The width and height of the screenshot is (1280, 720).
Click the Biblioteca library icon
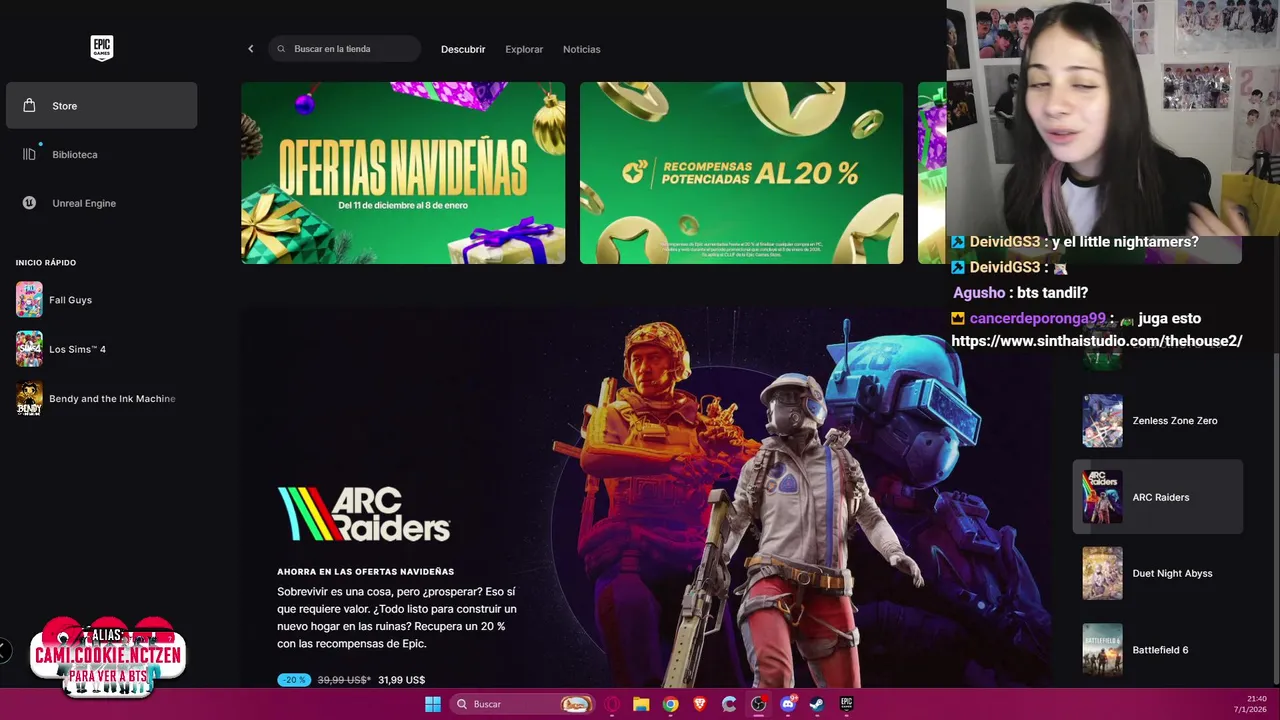coord(29,154)
